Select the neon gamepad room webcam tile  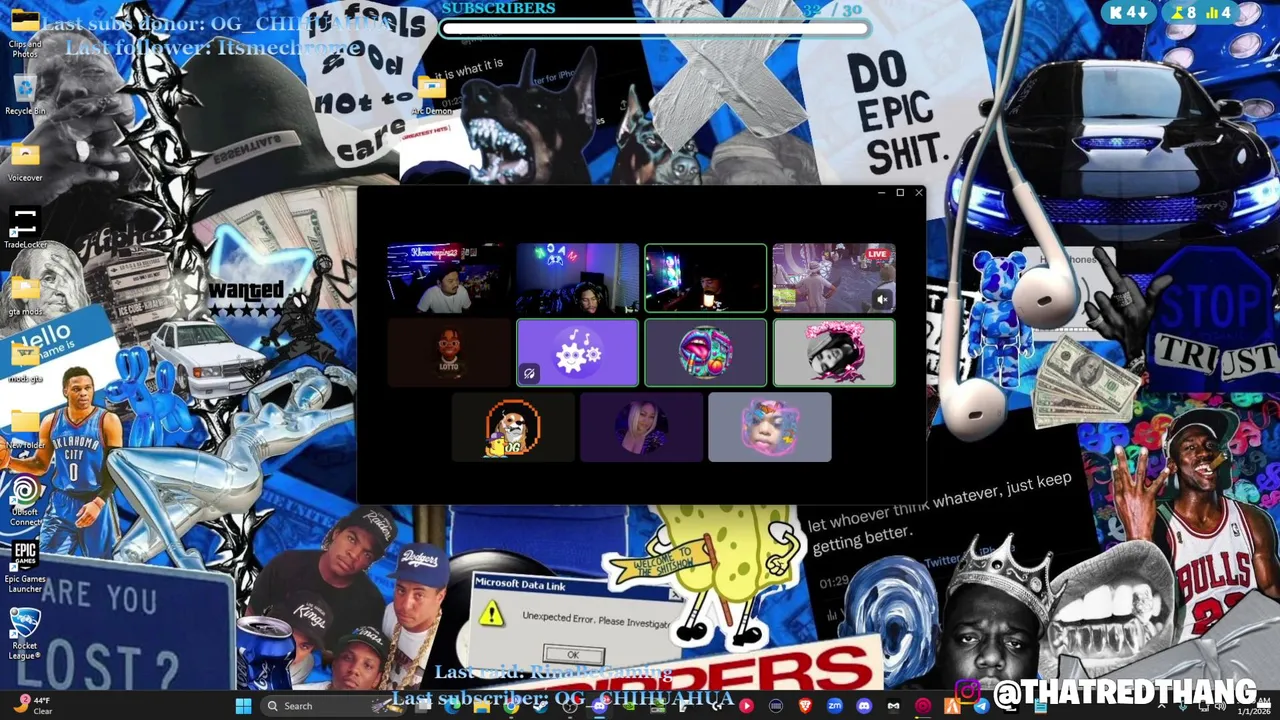pyautogui.click(x=577, y=278)
